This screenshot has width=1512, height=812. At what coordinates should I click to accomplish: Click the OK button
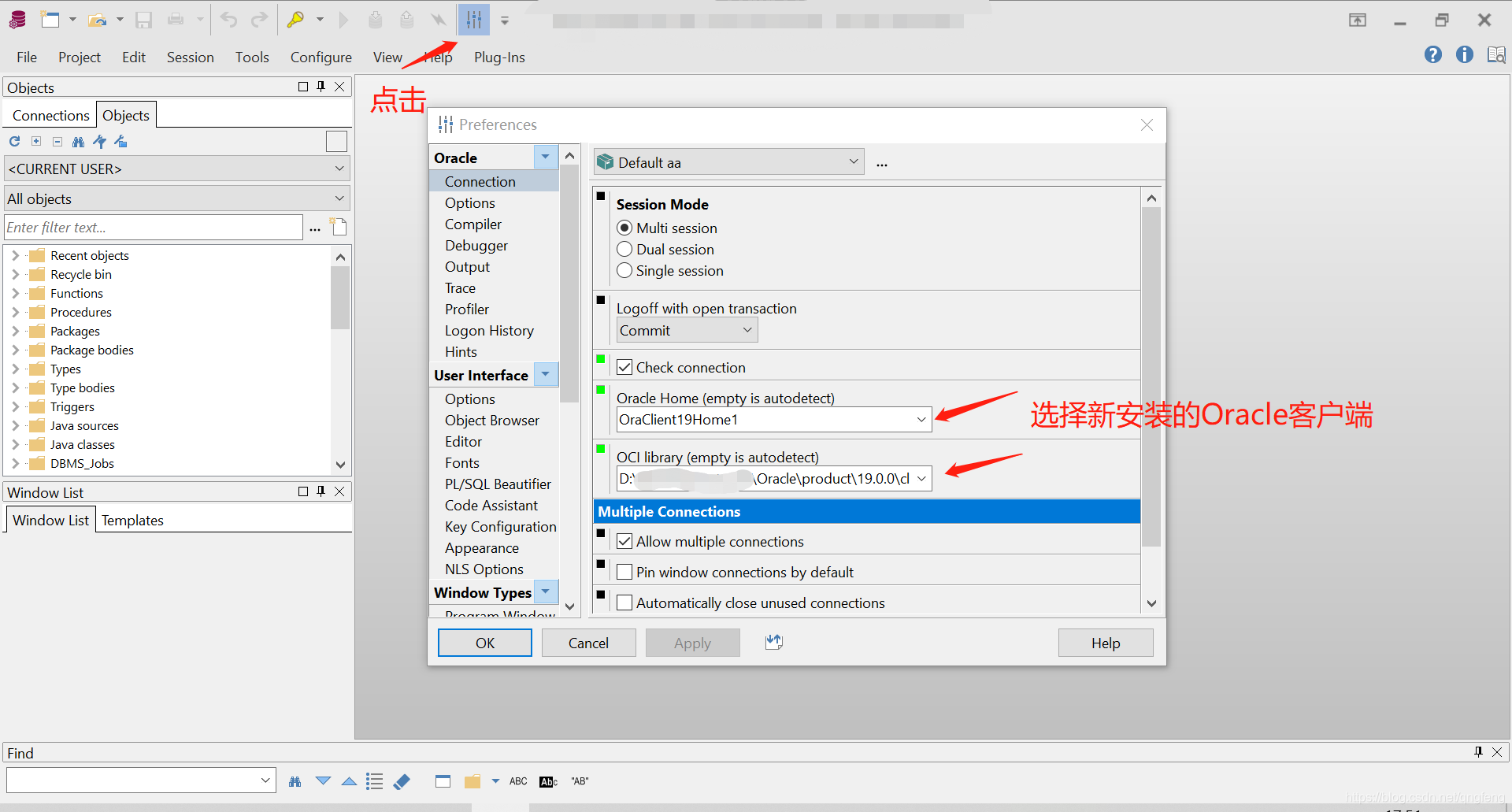point(485,643)
